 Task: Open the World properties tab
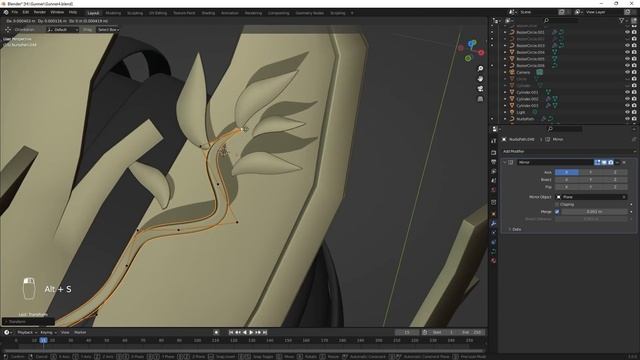[x=493, y=190]
